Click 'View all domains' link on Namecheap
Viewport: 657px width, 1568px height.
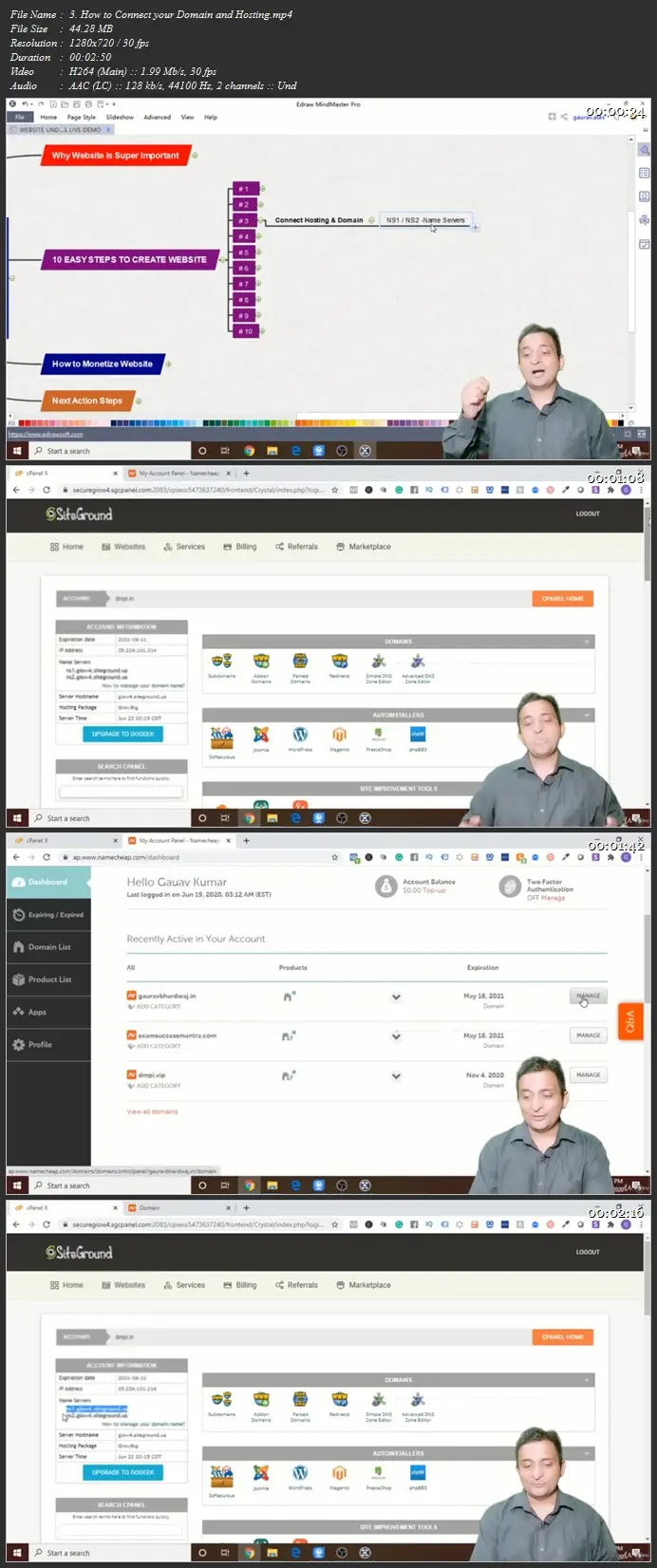pyautogui.click(x=152, y=1111)
